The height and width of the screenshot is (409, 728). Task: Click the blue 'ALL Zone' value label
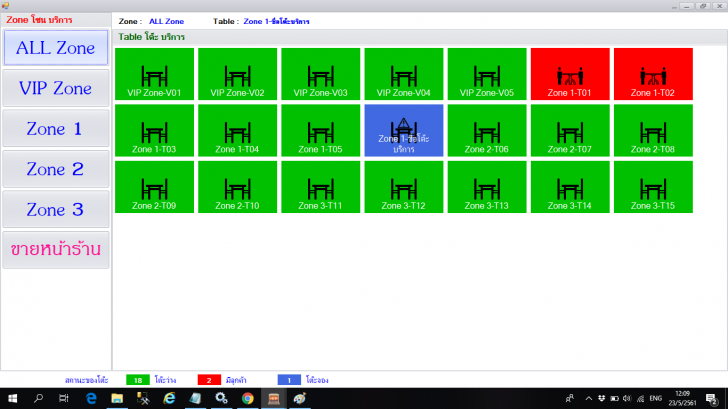click(x=166, y=21)
